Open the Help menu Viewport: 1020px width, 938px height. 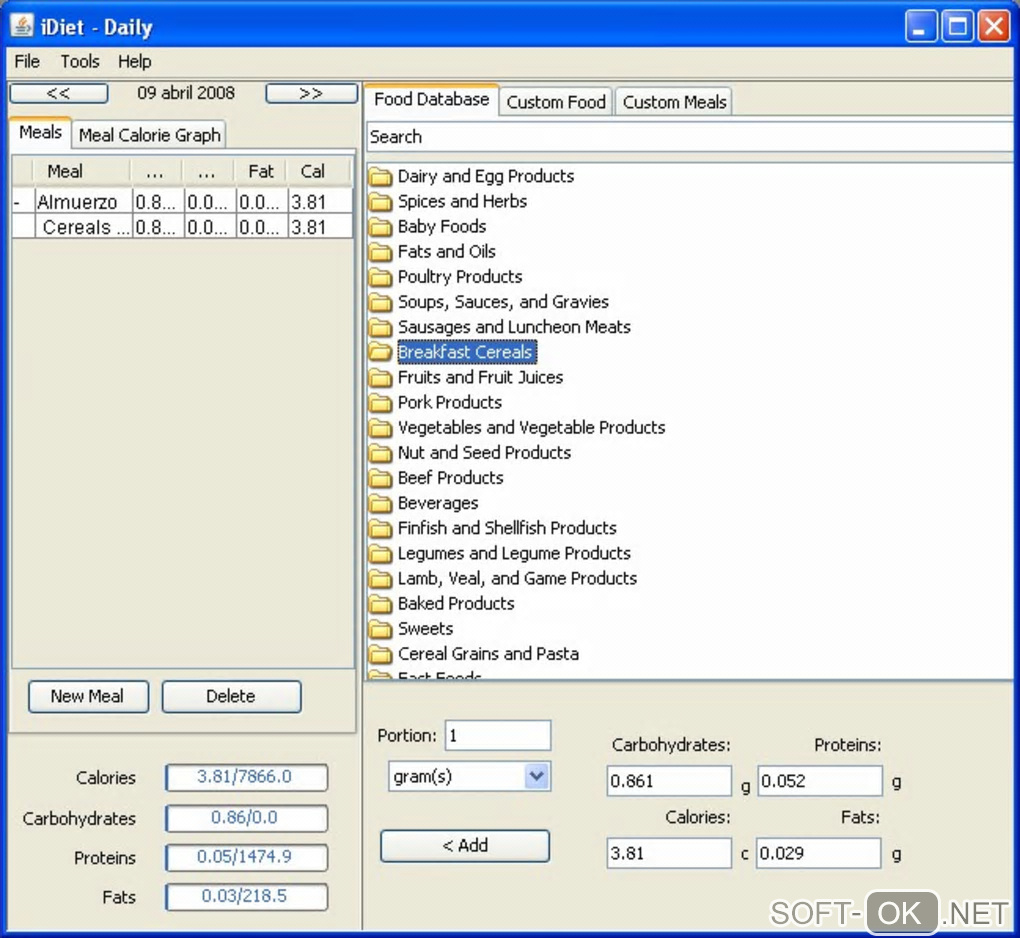click(x=135, y=62)
